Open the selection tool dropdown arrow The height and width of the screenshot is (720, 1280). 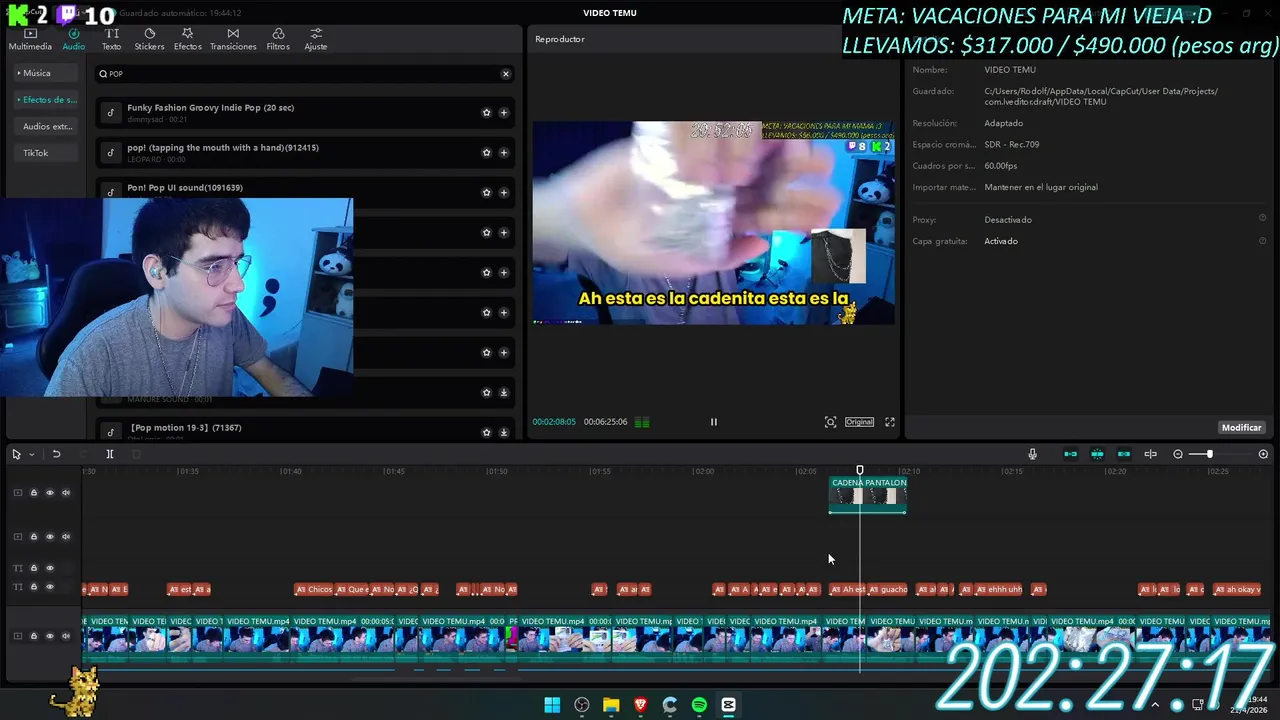click(x=31, y=454)
